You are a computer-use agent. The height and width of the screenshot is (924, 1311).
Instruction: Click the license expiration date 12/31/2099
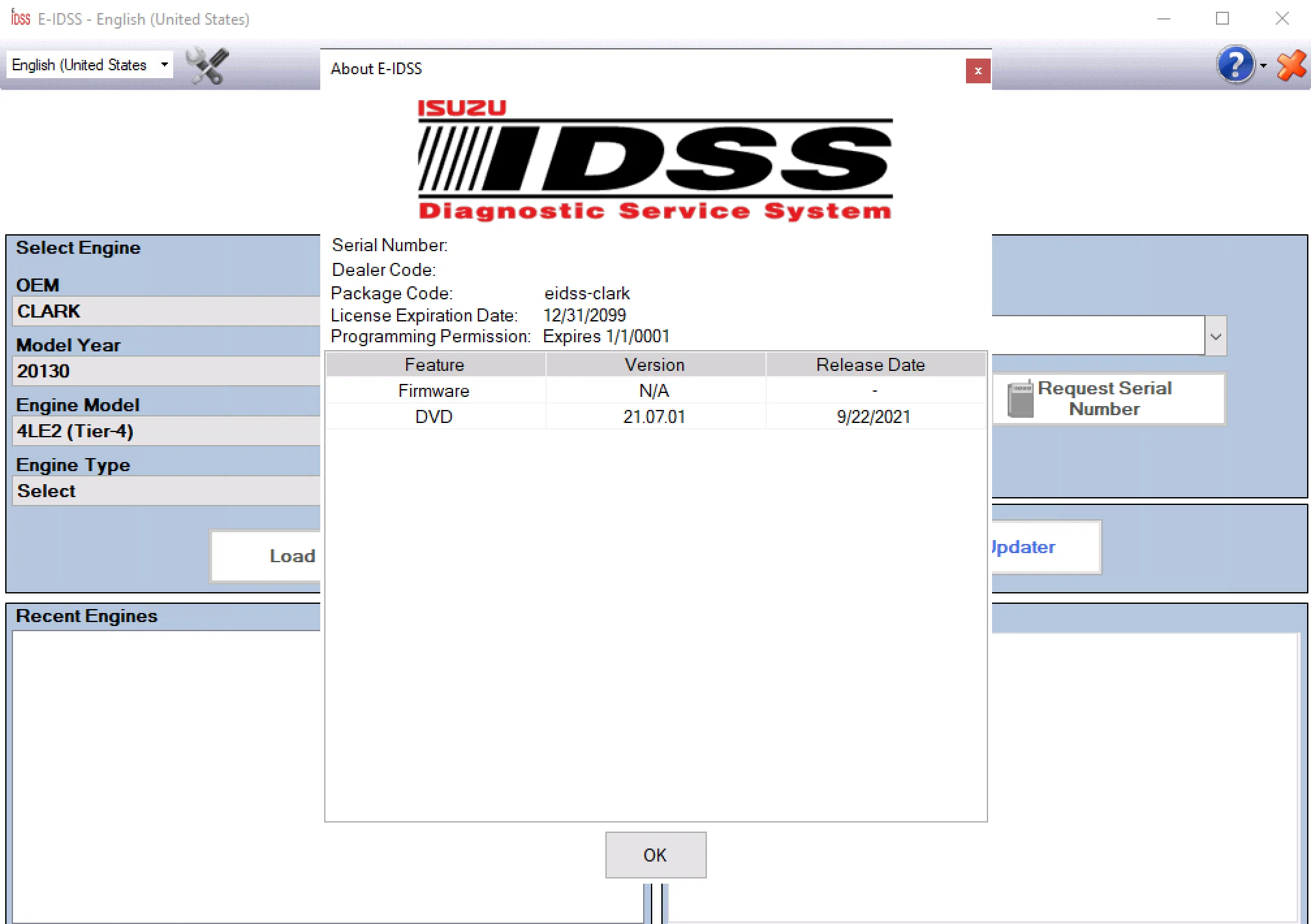(585, 316)
